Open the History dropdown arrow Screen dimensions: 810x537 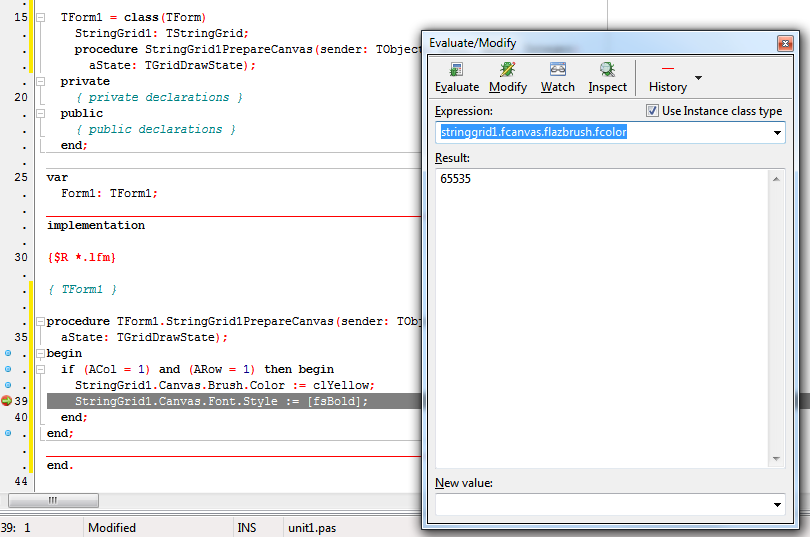698,78
